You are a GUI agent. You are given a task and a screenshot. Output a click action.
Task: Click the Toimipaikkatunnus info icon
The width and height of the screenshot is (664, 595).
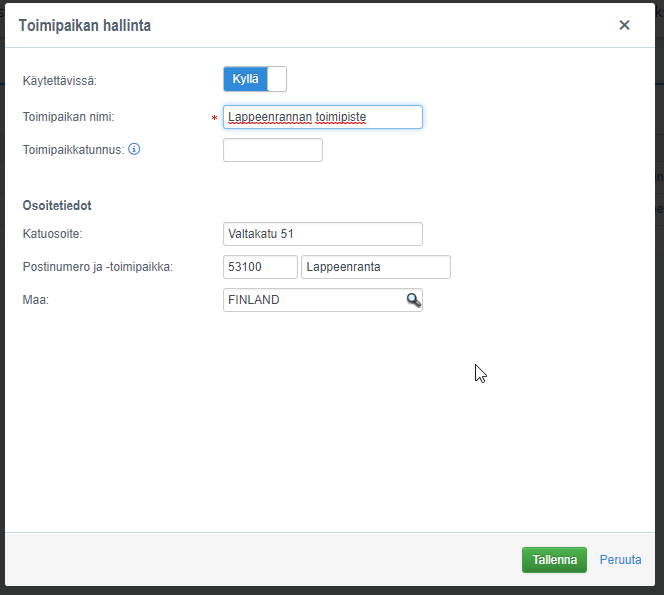[134, 150]
